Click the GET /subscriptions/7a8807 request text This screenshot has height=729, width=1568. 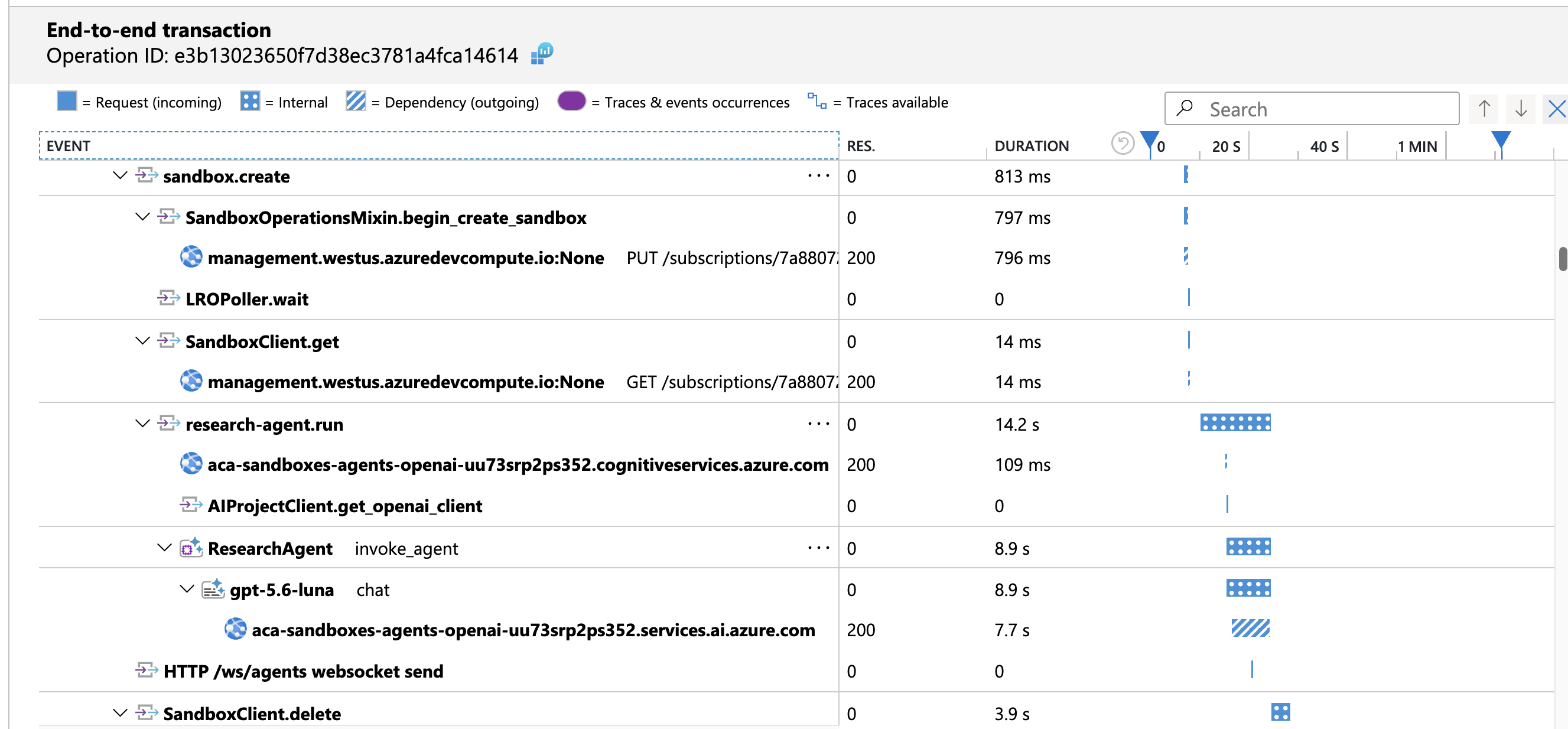click(731, 382)
